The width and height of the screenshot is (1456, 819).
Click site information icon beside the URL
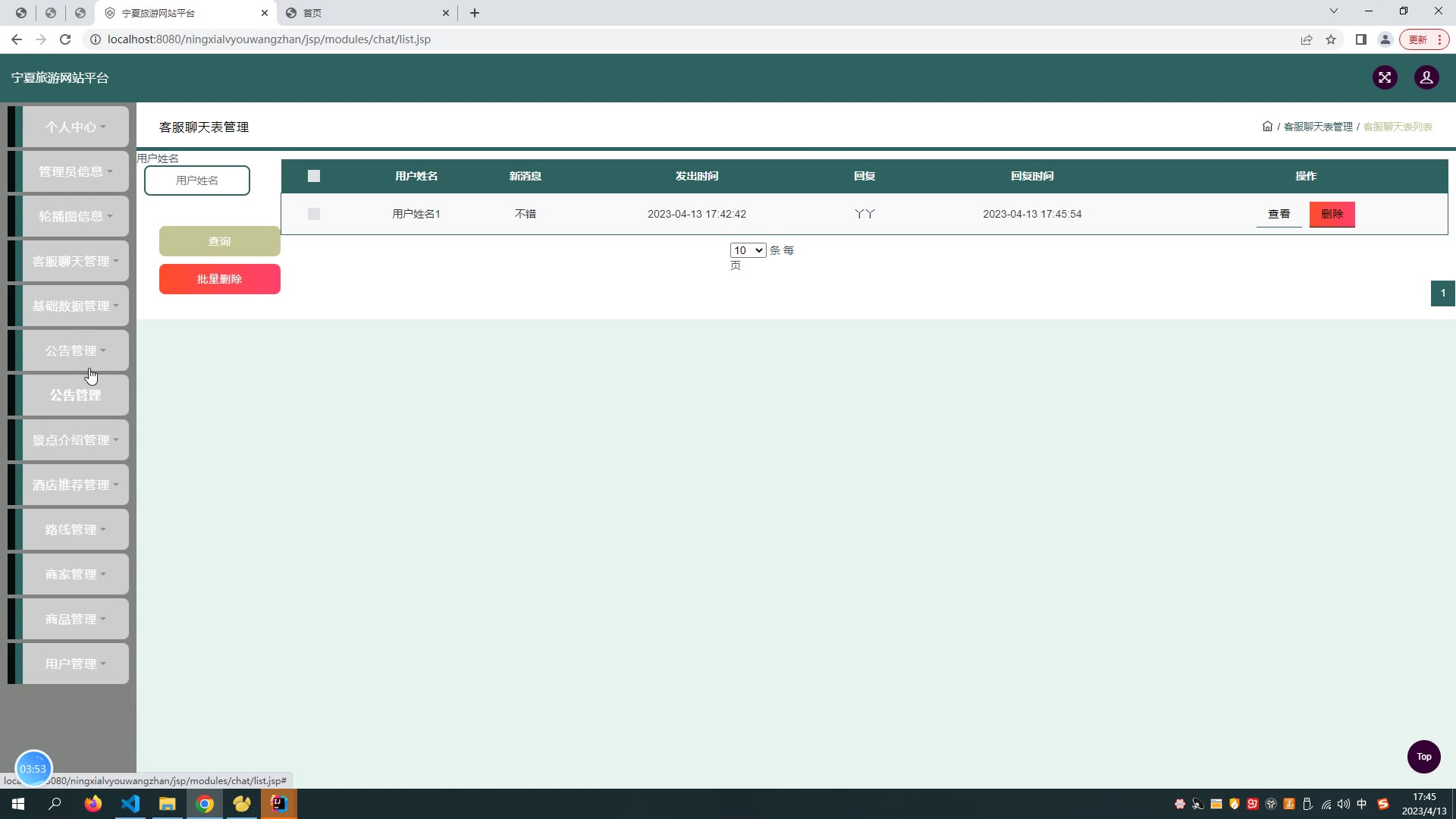[x=96, y=39]
